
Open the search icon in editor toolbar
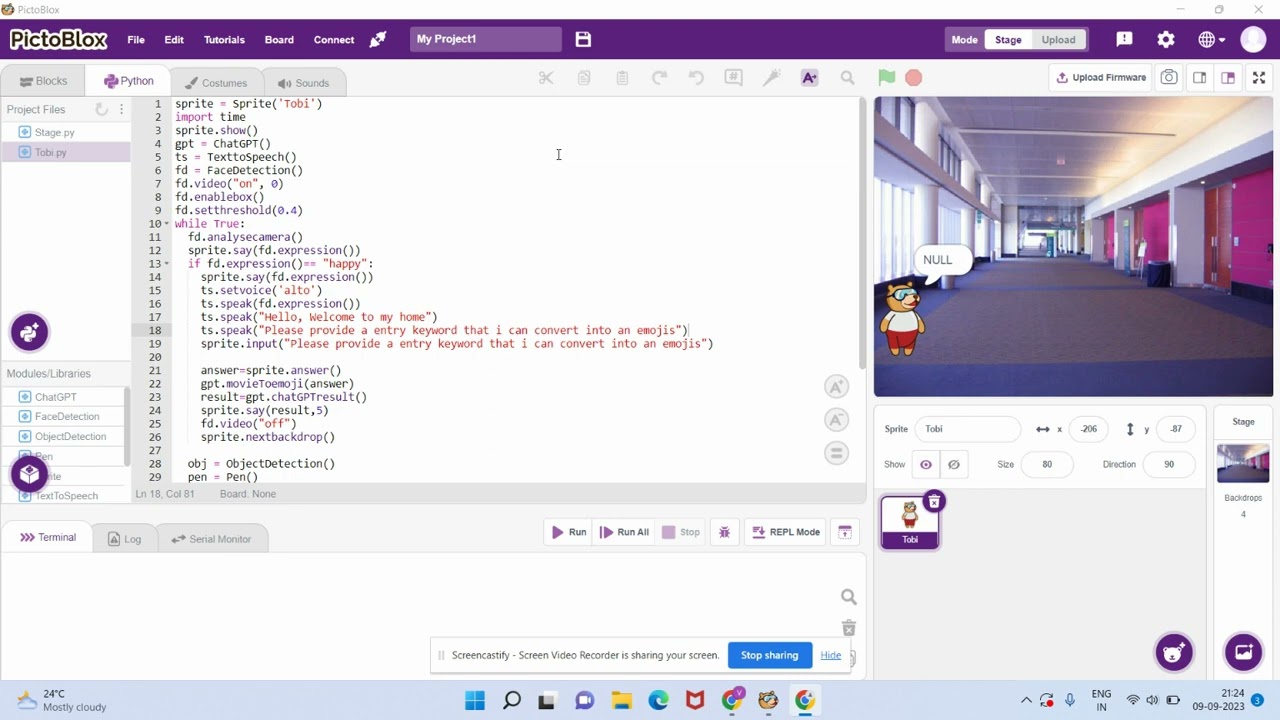847,78
